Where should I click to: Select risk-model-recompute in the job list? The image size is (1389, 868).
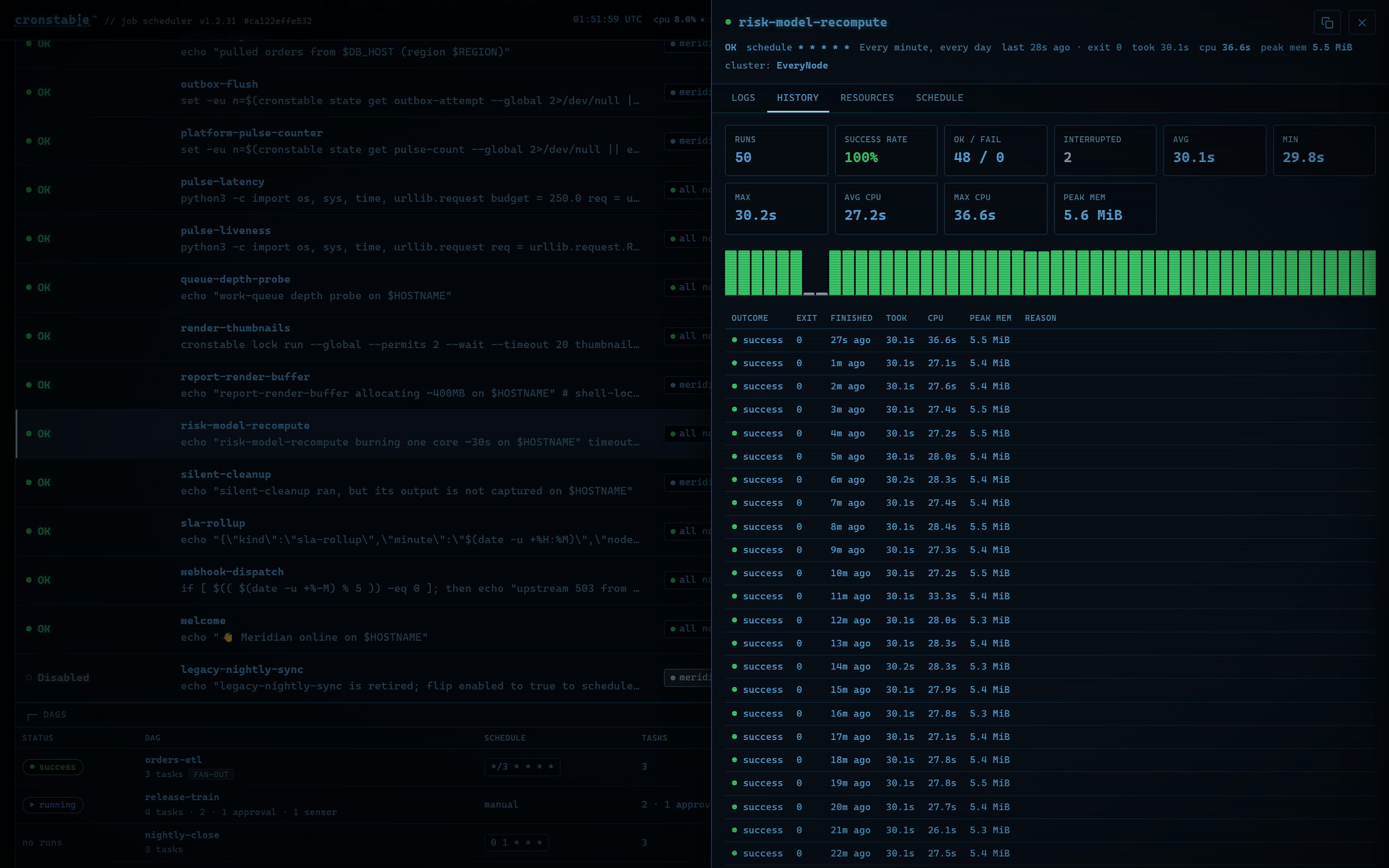click(363, 434)
